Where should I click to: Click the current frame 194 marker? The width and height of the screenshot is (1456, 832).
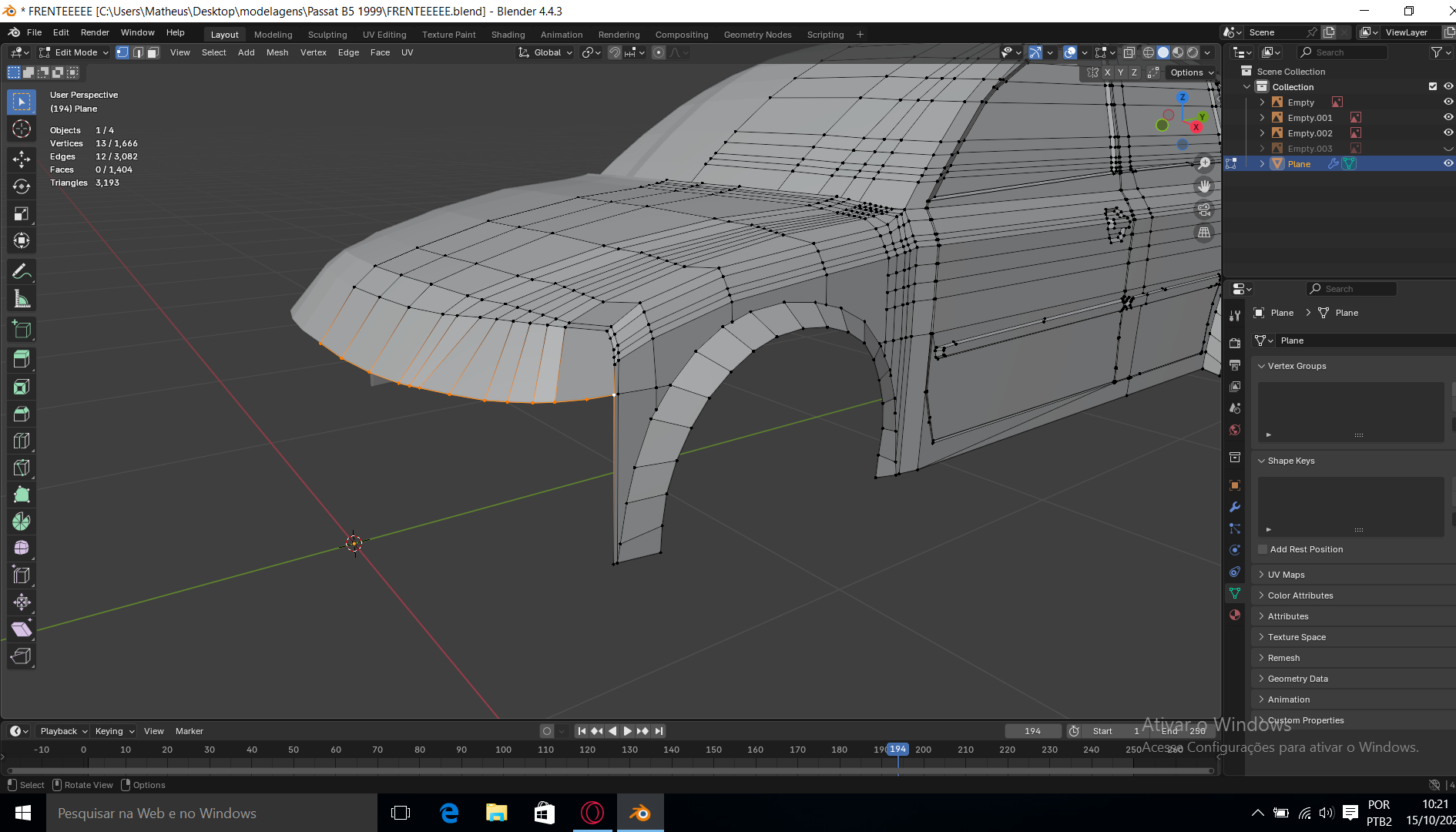point(897,750)
